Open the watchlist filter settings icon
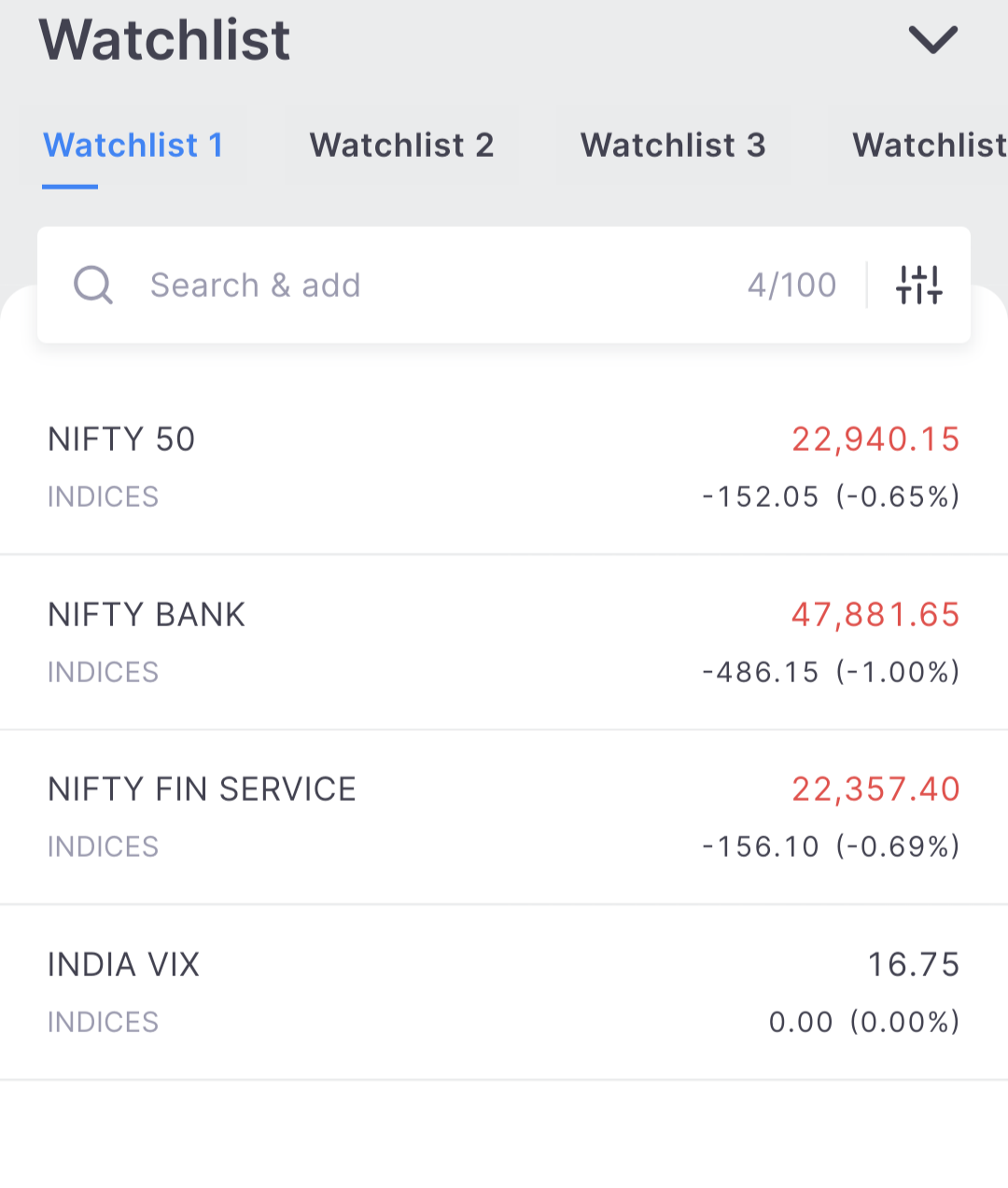The image size is (1008, 1188). click(919, 285)
